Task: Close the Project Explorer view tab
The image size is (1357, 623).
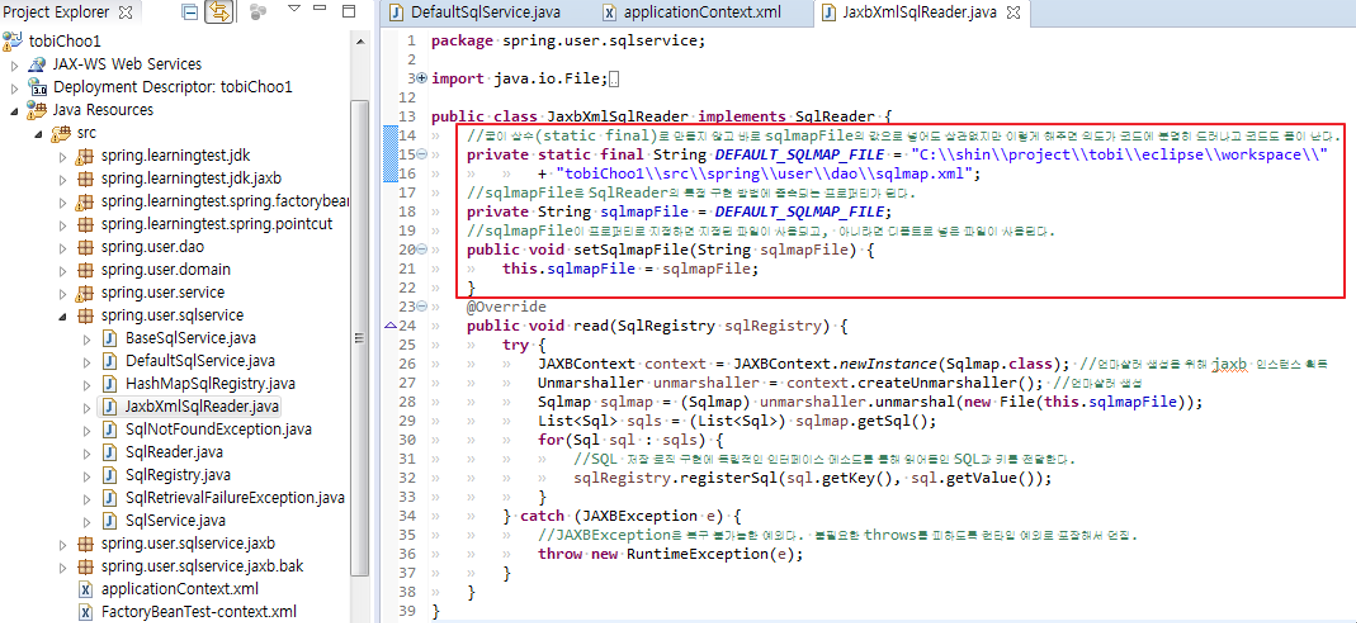Action: 126,13
